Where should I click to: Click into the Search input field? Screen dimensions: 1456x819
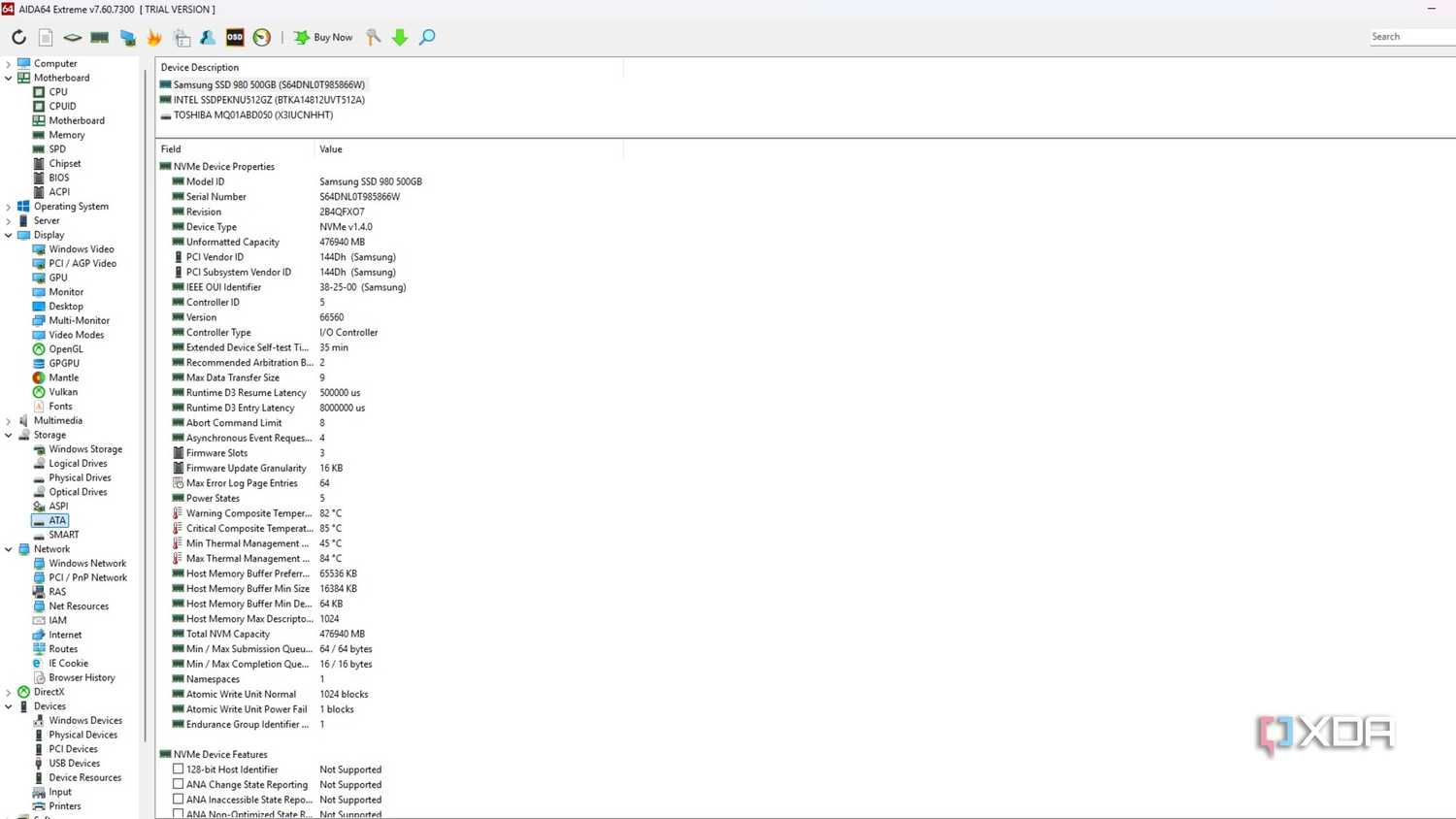coord(1412,37)
